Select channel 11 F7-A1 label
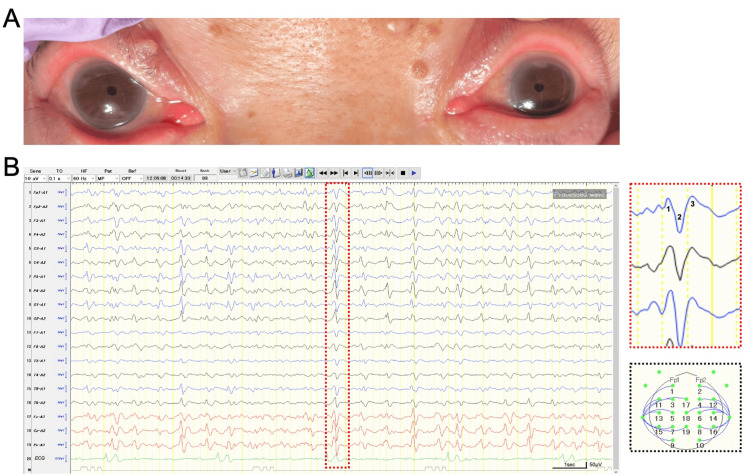This screenshot has height=476, width=750. point(40,332)
